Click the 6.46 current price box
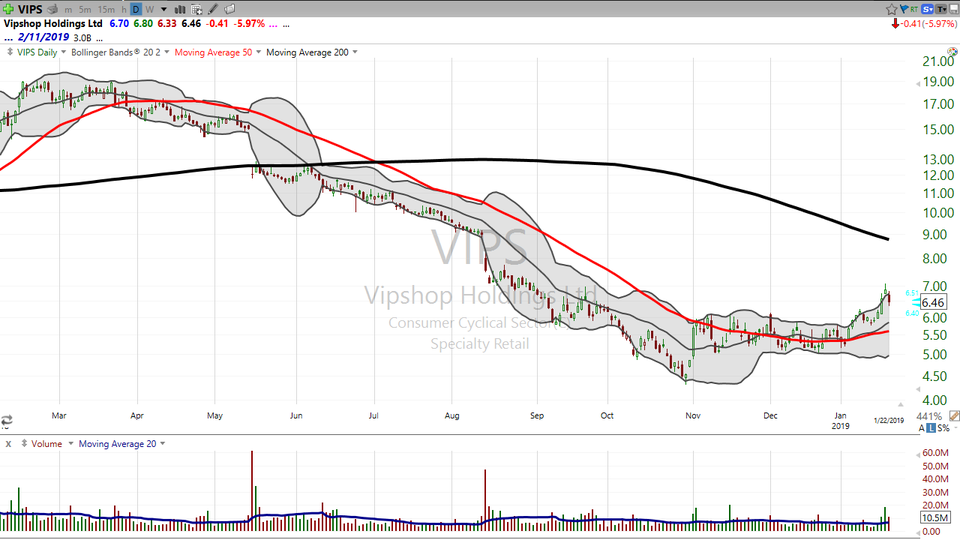960x540 pixels. click(x=932, y=302)
